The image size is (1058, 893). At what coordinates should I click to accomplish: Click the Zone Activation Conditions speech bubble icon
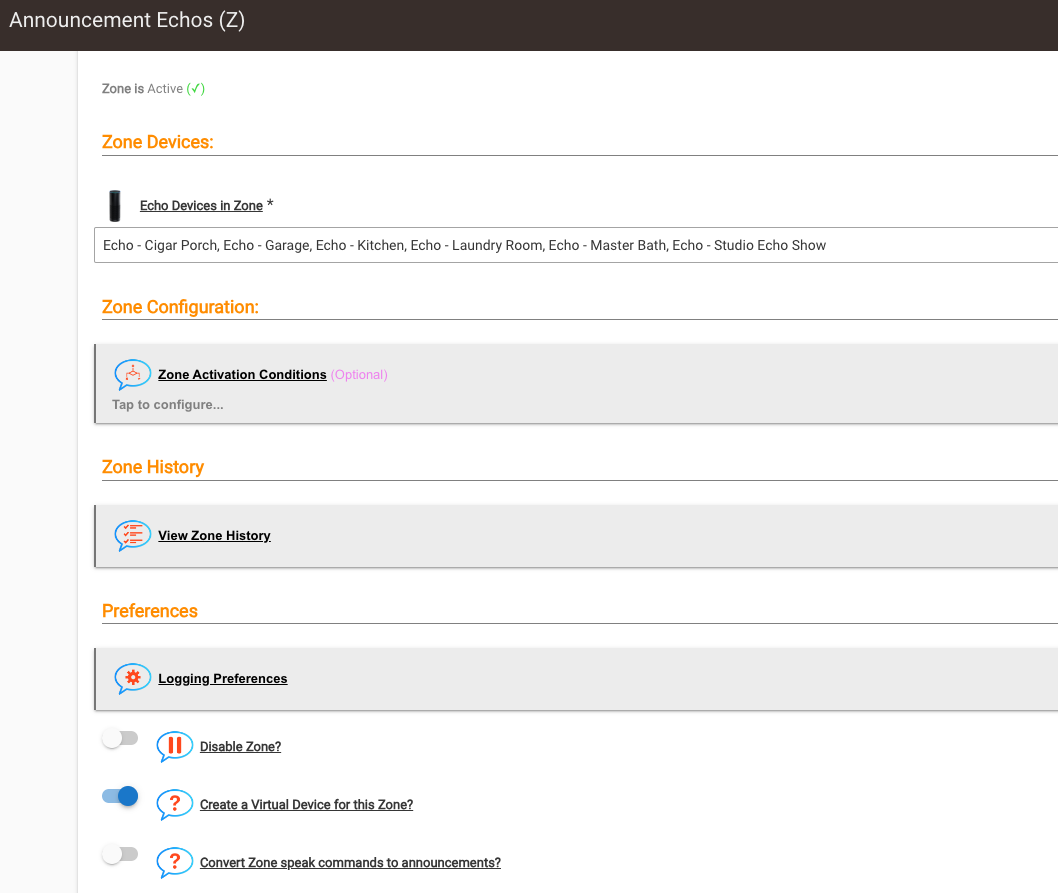[132, 374]
